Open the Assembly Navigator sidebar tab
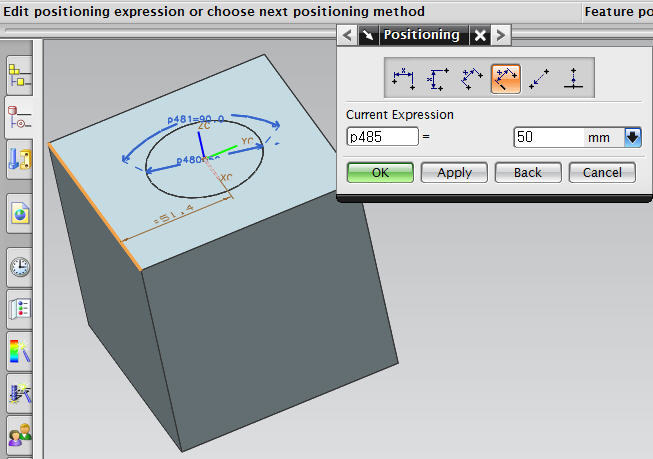This screenshot has width=653, height=459. pyautogui.click(x=20, y=76)
